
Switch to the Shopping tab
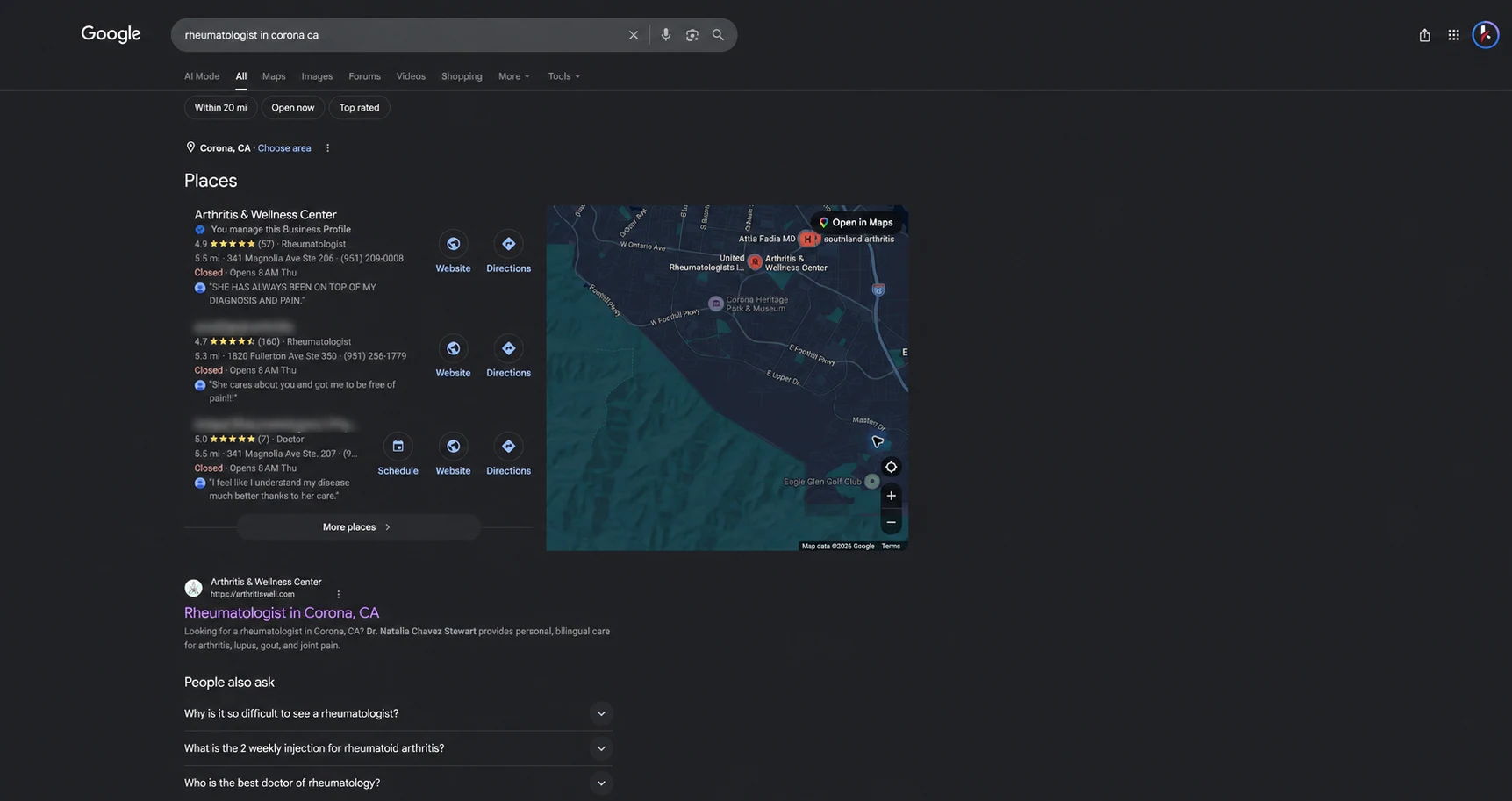click(462, 76)
